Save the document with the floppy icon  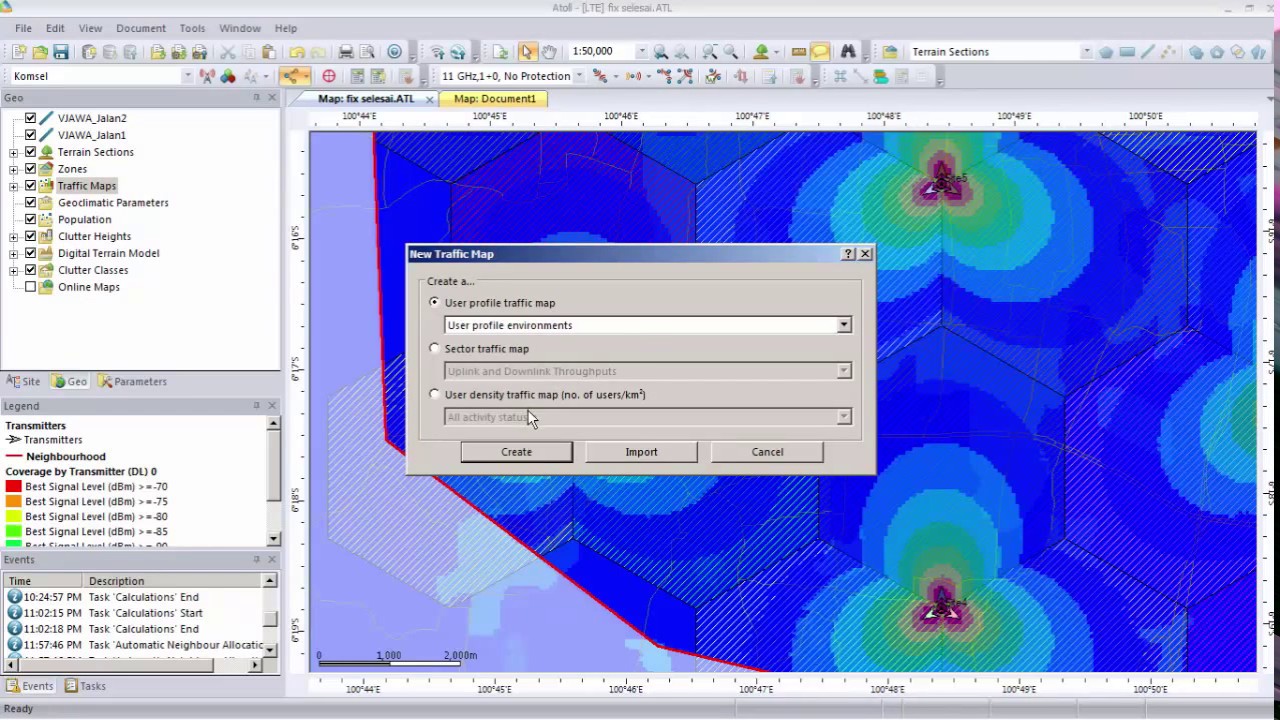pyautogui.click(x=61, y=52)
